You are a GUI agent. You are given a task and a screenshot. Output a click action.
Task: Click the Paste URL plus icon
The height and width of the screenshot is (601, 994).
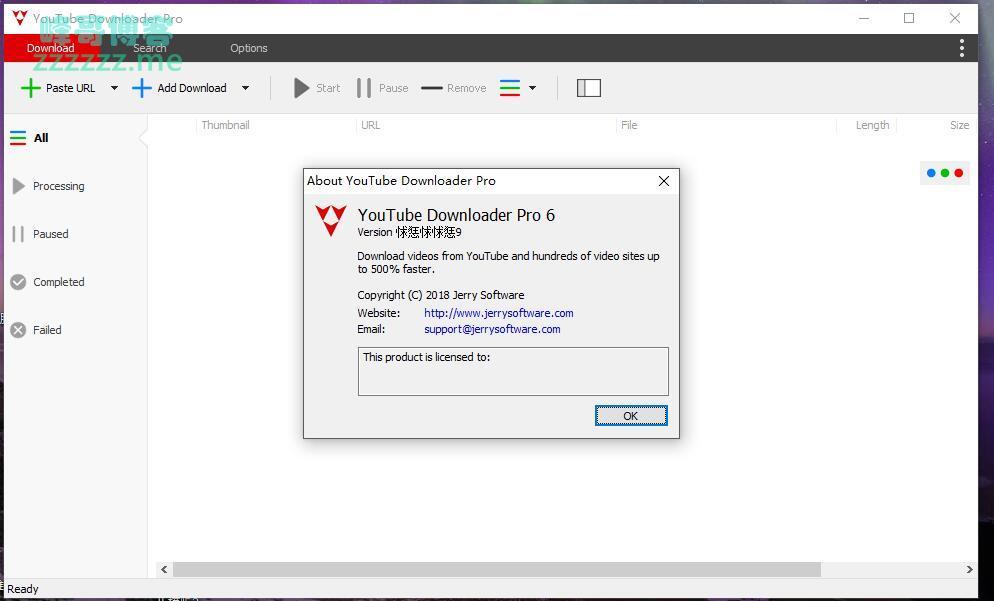31,88
